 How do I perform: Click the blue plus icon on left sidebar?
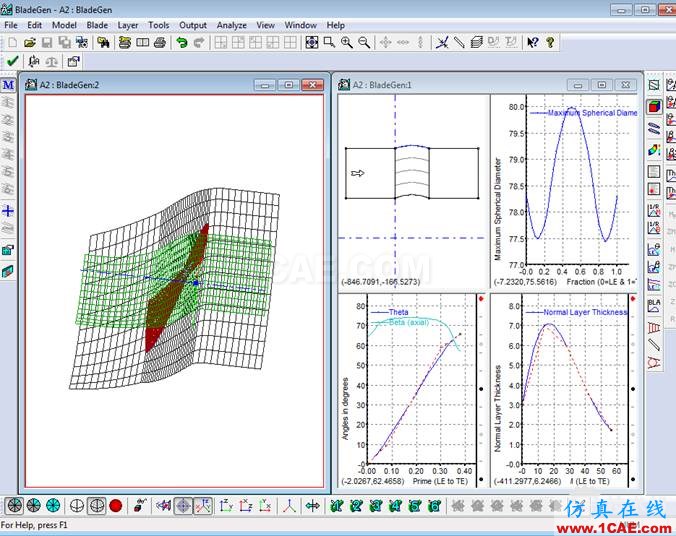[8, 211]
